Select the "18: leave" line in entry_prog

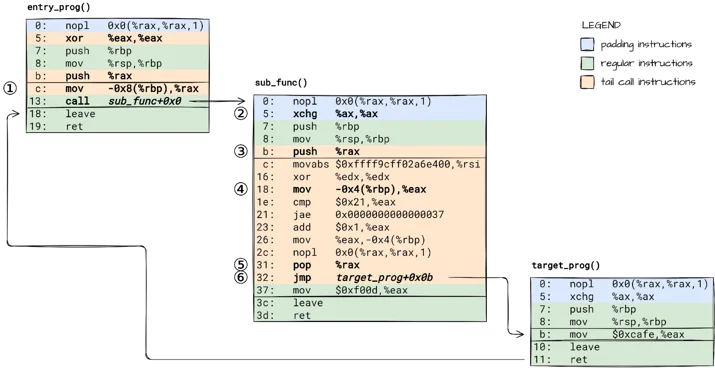coord(118,114)
